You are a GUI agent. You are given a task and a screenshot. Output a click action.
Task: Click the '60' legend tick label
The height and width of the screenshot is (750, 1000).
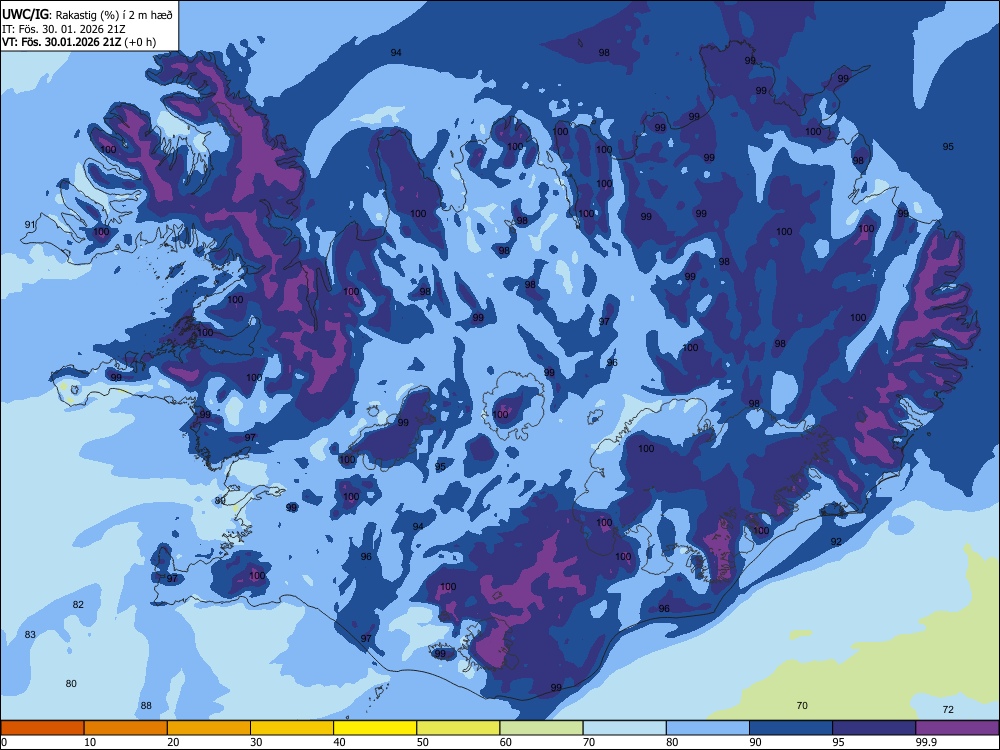[506, 742]
